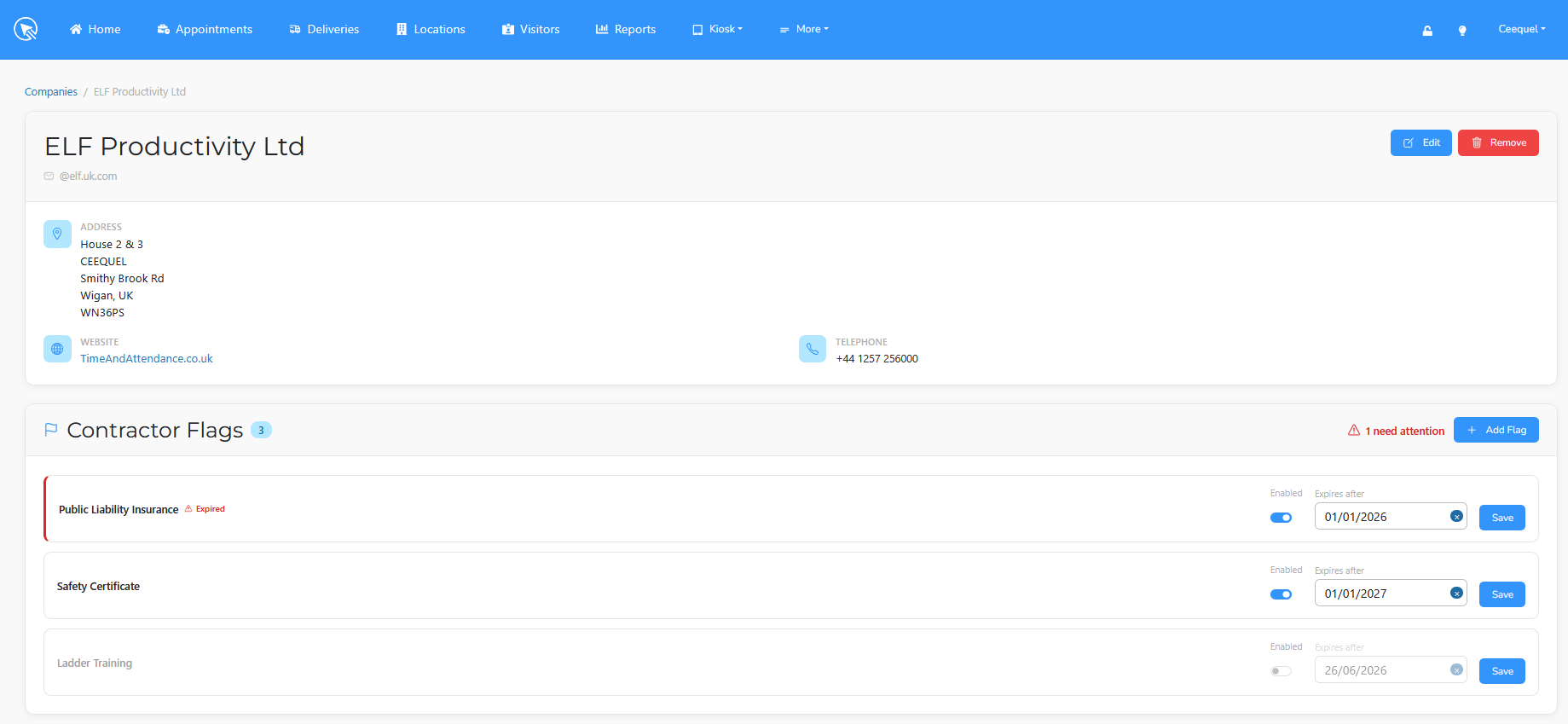The width and height of the screenshot is (1568, 724).
Task: Click the Public Liability Insurance flag name
Action: pos(119,510)
